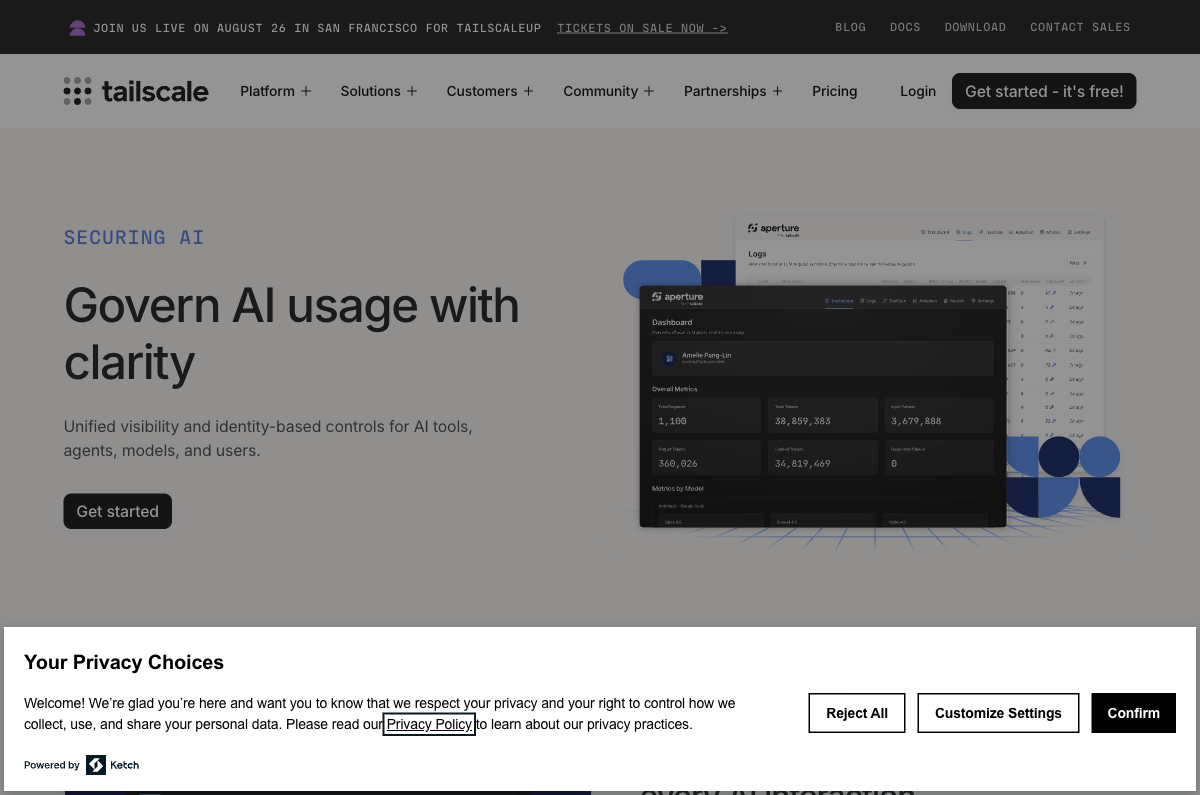Image resolution: width=1200 pixels, height=795 pixels.
Task: Click the 'Amelie Pang-Lin' name in the dashboard image
Action: tap(708, 355)
